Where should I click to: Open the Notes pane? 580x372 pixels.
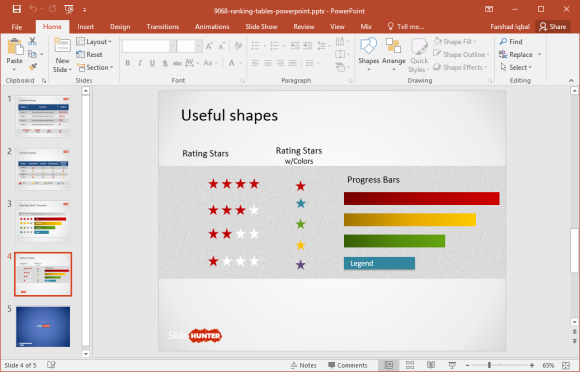[x=303, y=365]
